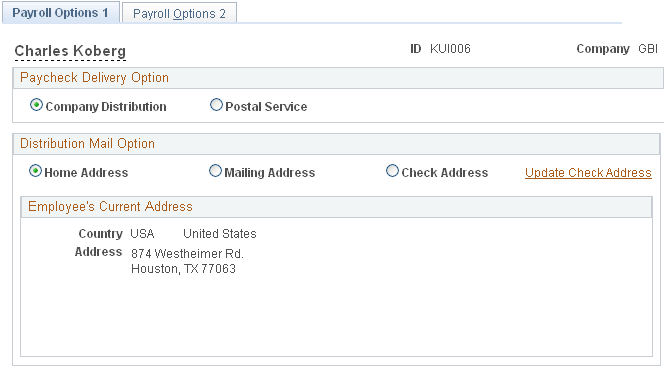Select the Home Address mail option
Screen dimensions: 664x369
[35, 171]
